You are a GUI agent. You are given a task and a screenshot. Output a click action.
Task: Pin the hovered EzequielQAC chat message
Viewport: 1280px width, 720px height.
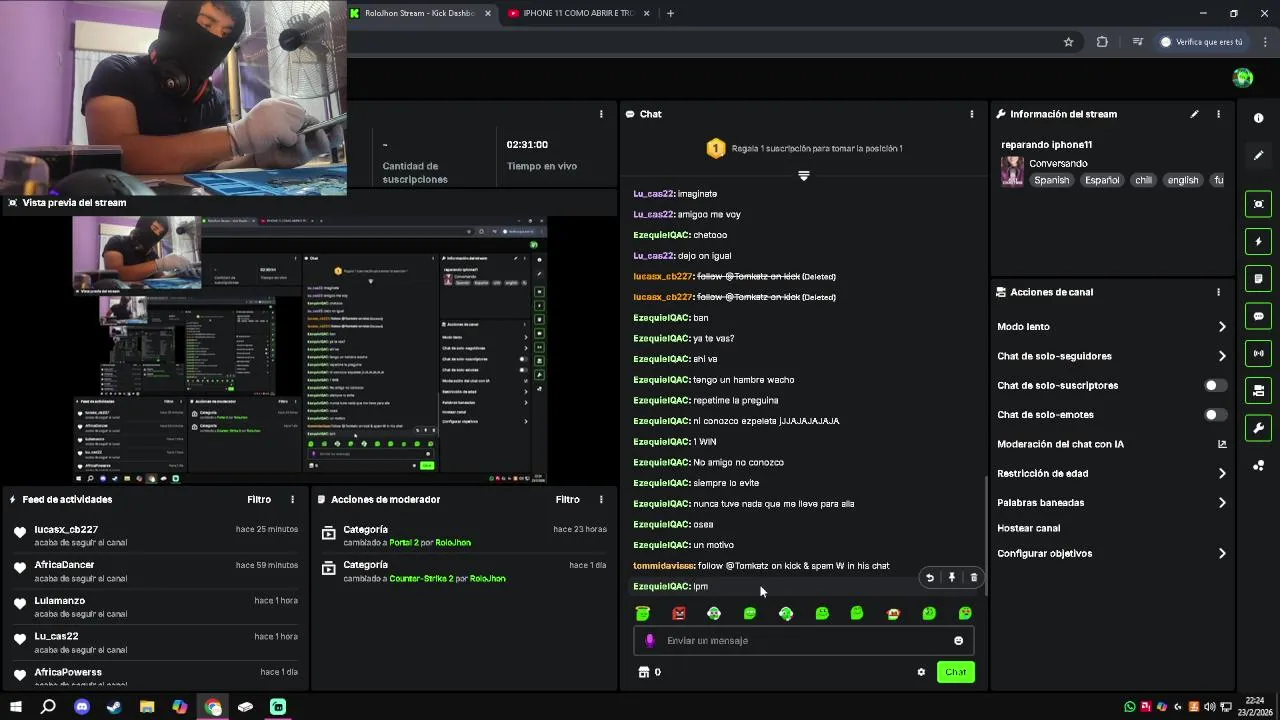951,577
